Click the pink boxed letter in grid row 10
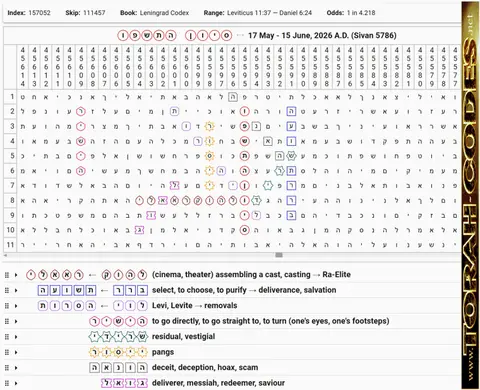Image resolution: width=480 pixels, height=390 pixels. click(139, 230)
